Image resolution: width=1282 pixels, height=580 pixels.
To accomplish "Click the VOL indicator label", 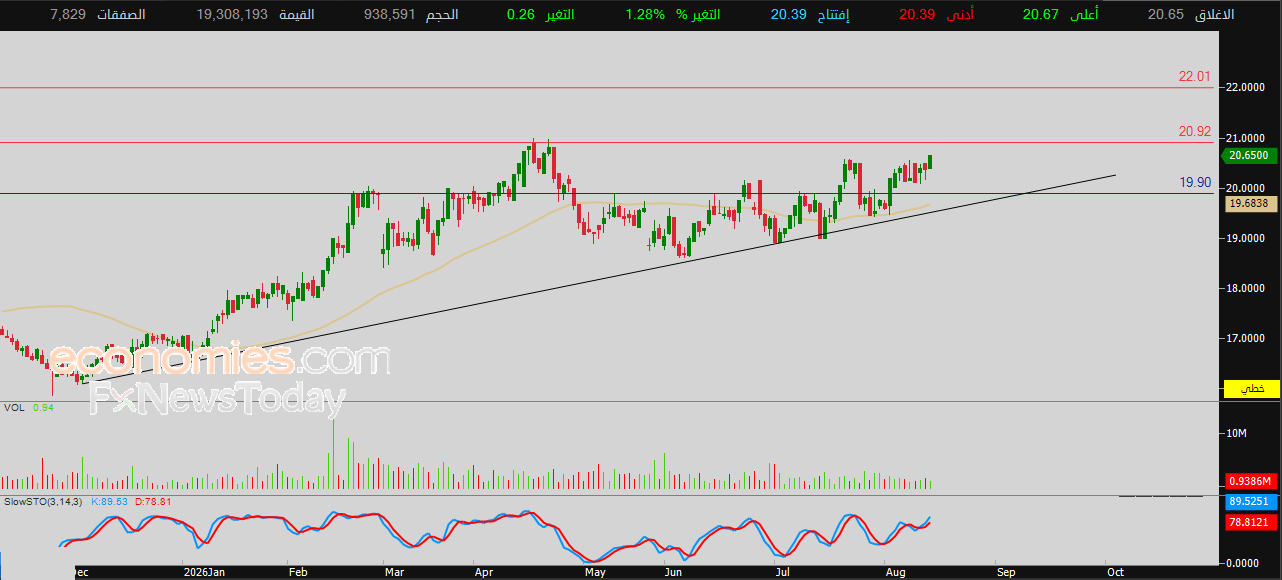I will 14,408.
